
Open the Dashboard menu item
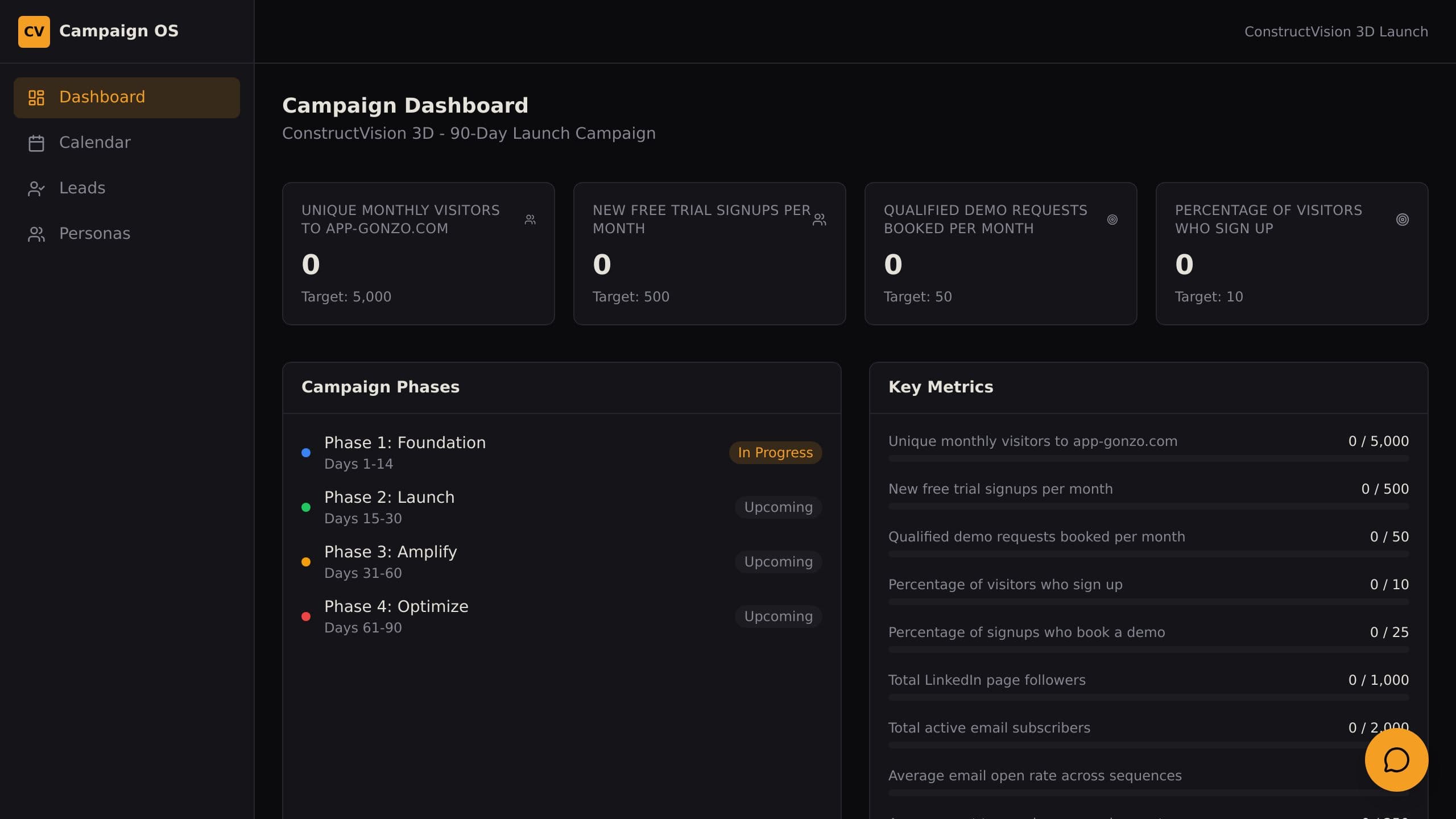click(x=127, y=97)
